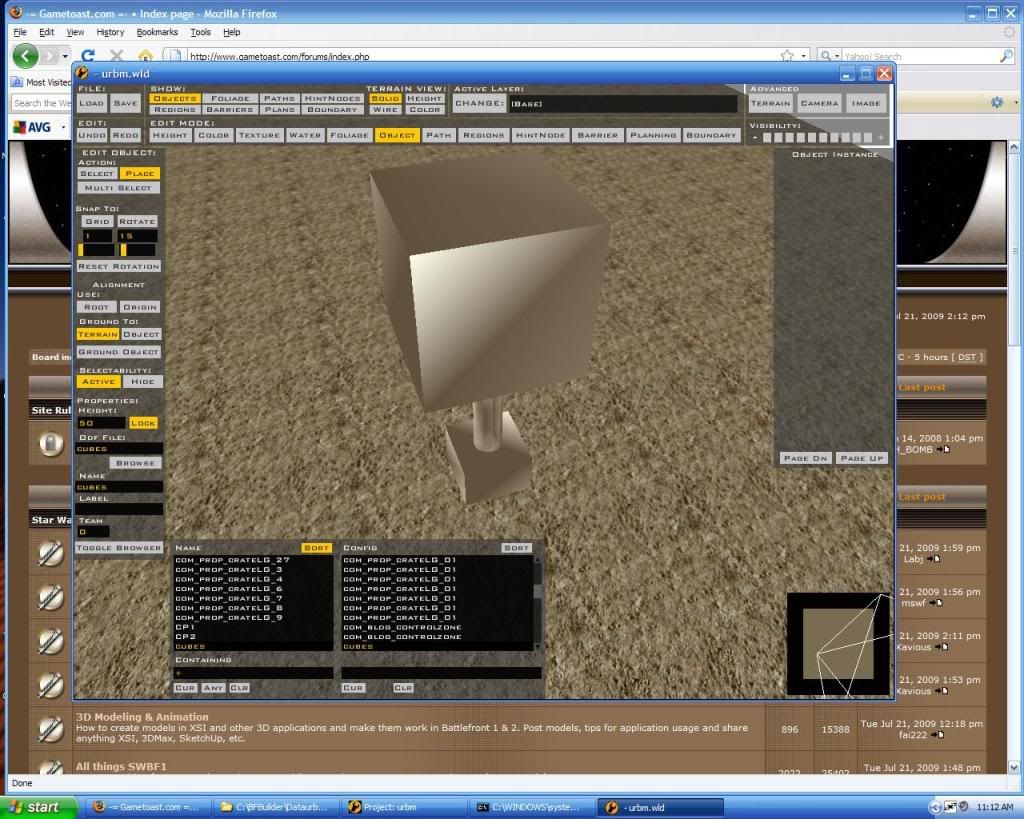This screenshot has height=819, width=1024.
Task: Select CP1 in Name list
Action: coord(185,627)
